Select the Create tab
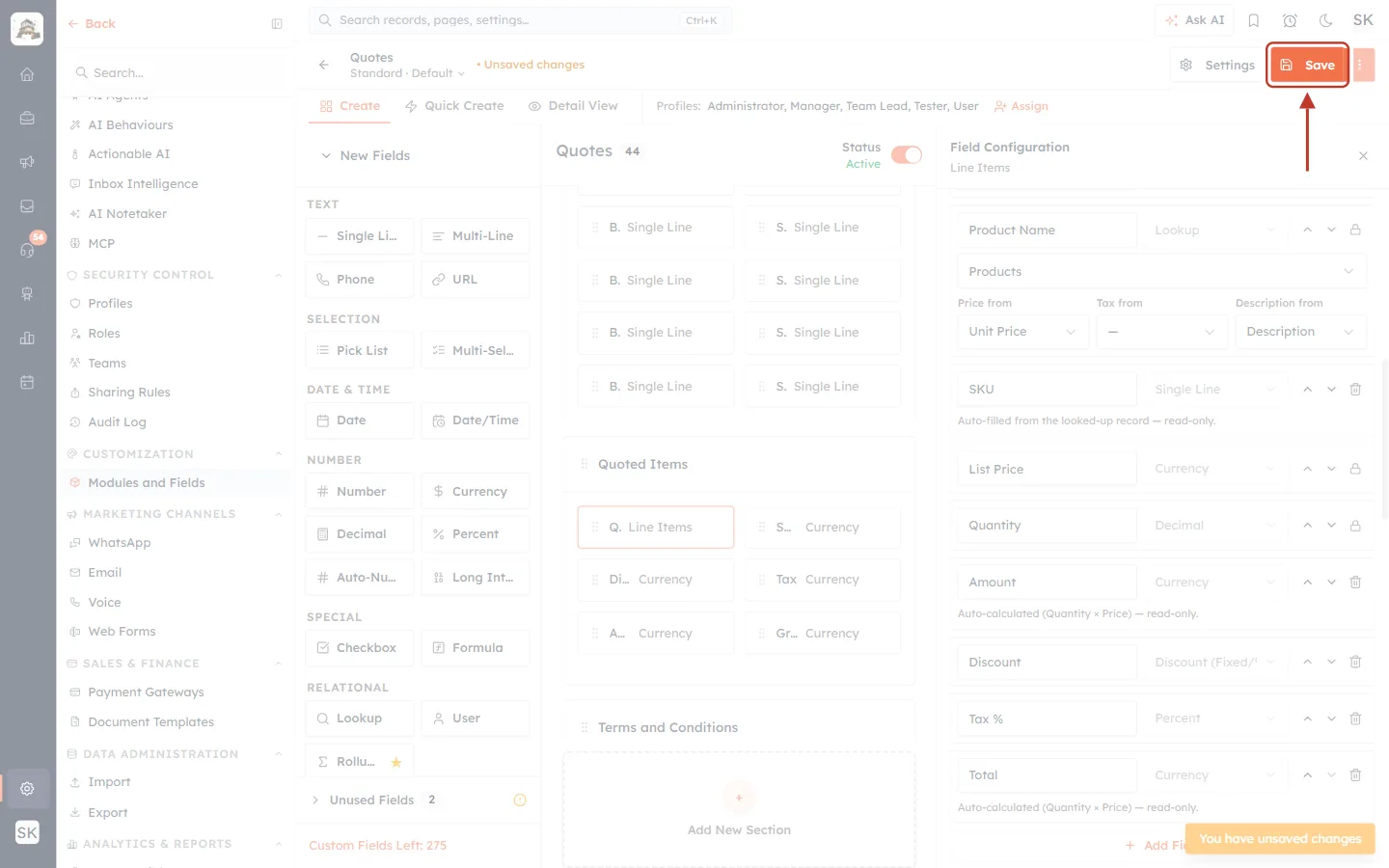The width and height of the screenshot is (1389, 868). pyautogui.click(x=350, y=106)
